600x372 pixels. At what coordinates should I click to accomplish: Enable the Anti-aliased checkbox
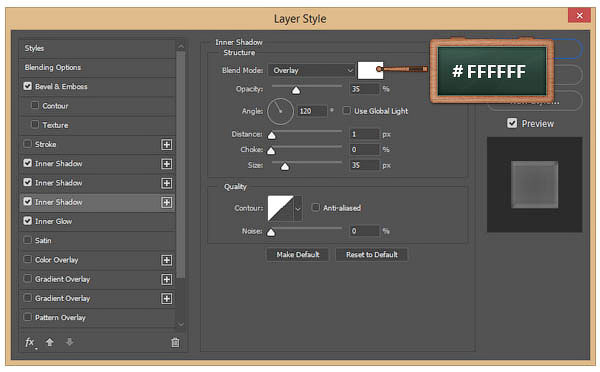(316, 207)
